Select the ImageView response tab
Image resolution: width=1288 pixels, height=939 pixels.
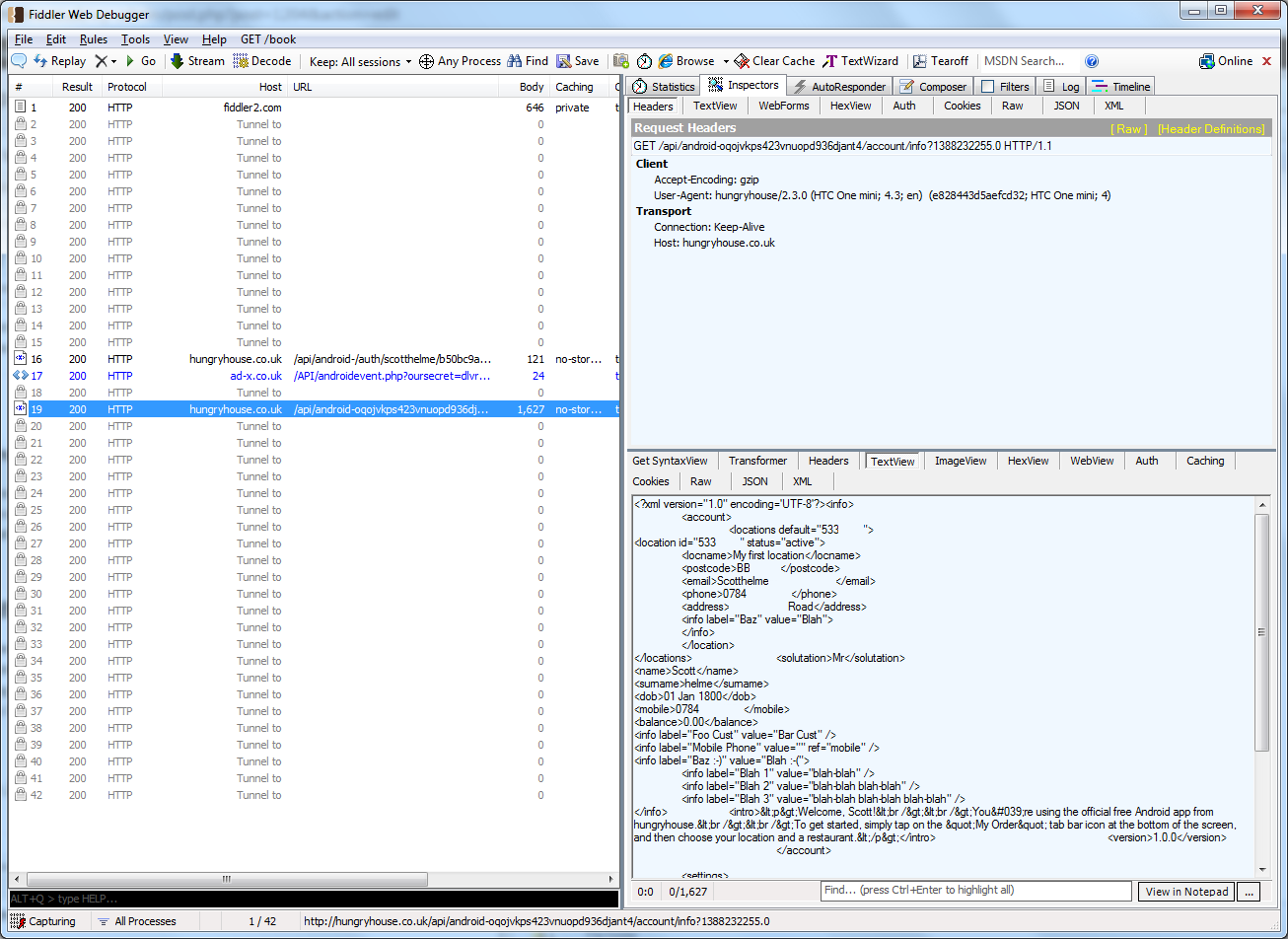pos(961,461)
